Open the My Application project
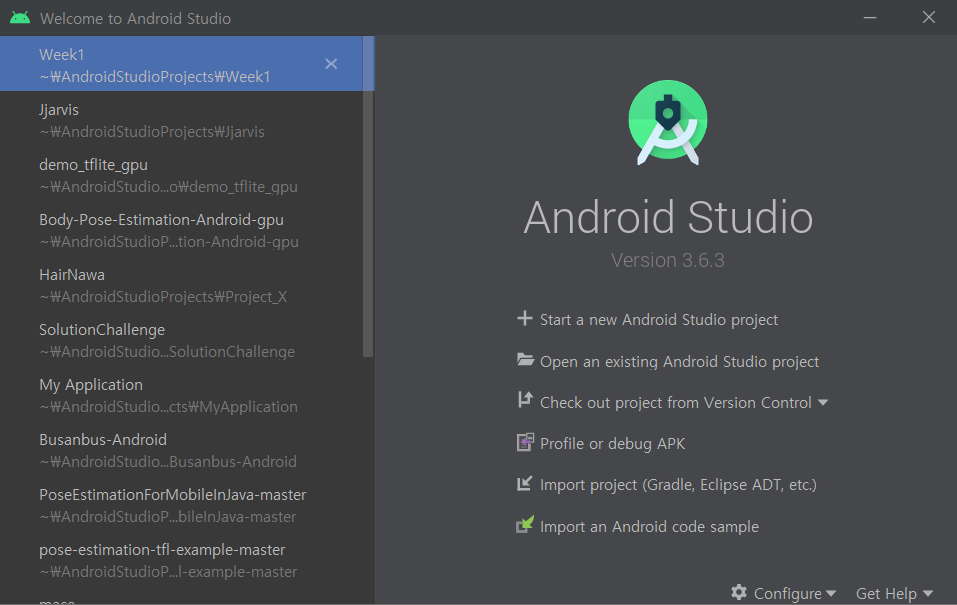Image resolution: width=957 pixels, height=605 pixels. click(x=181, y=395)
